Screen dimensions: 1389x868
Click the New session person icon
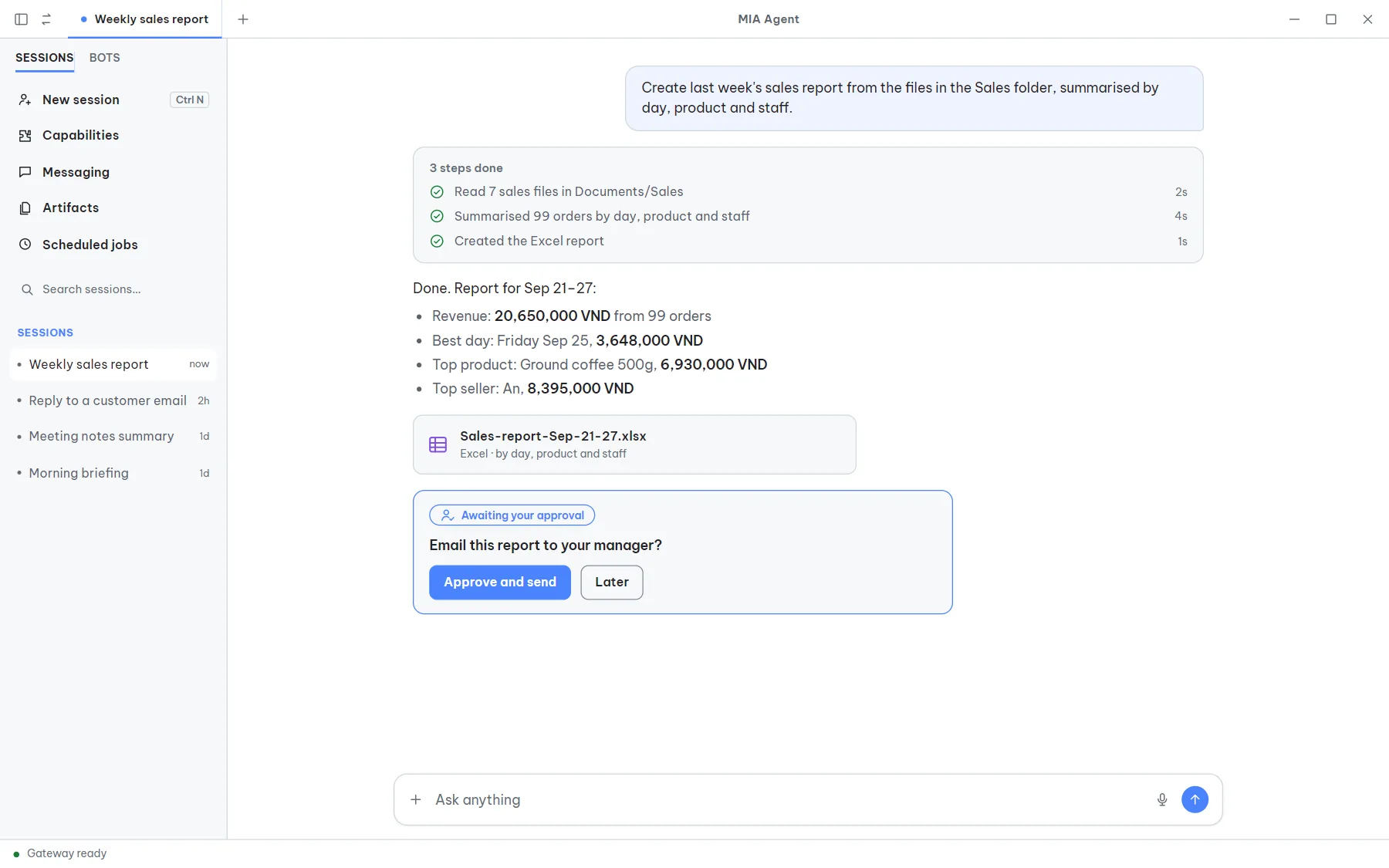pyautogui.click(x=25, y=100)
